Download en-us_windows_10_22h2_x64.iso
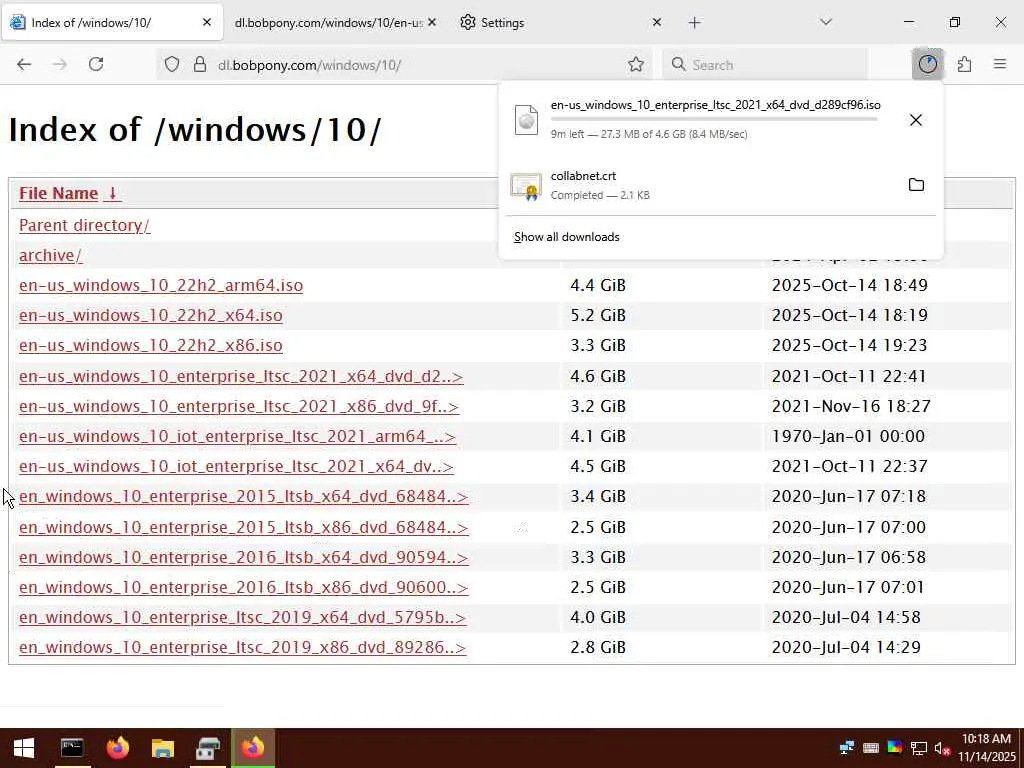This screenshot has height=768, width=1024. [151, 315]
